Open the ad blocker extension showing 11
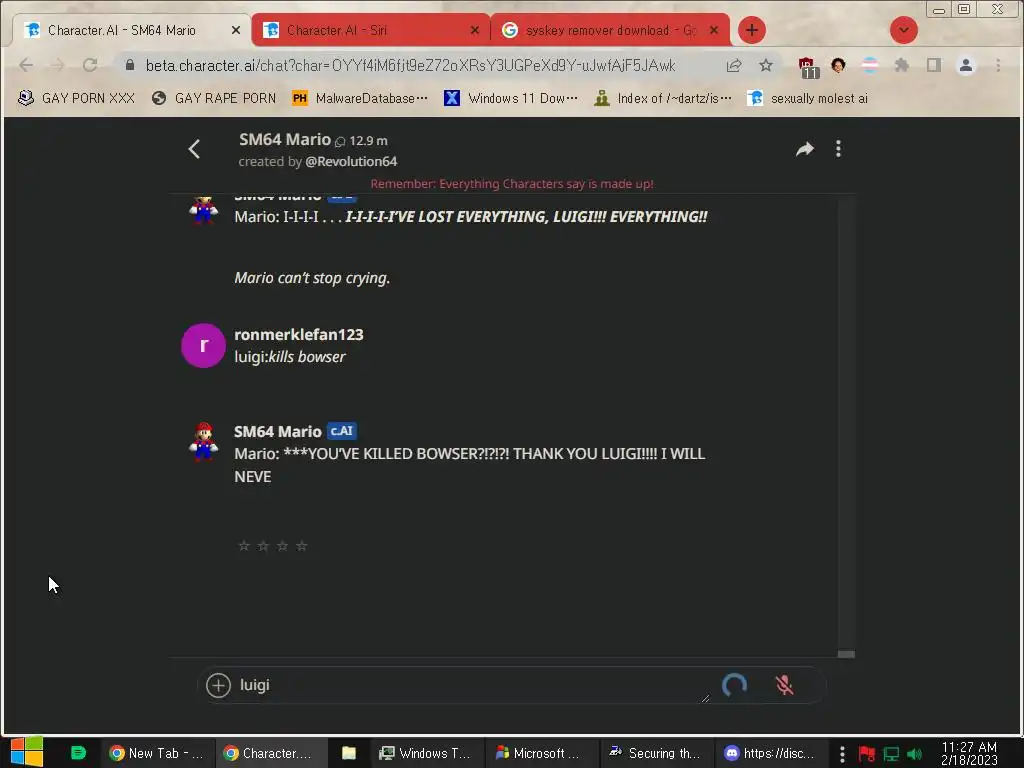The image size is (1024, 768). click(x=808, y=67)
